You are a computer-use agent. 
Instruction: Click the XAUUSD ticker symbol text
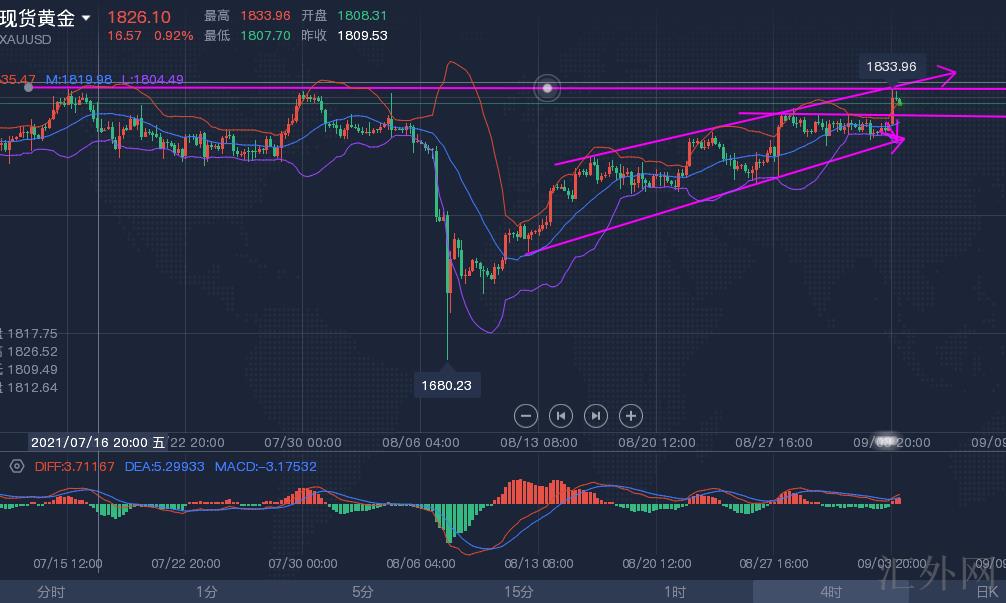point(25,36)
